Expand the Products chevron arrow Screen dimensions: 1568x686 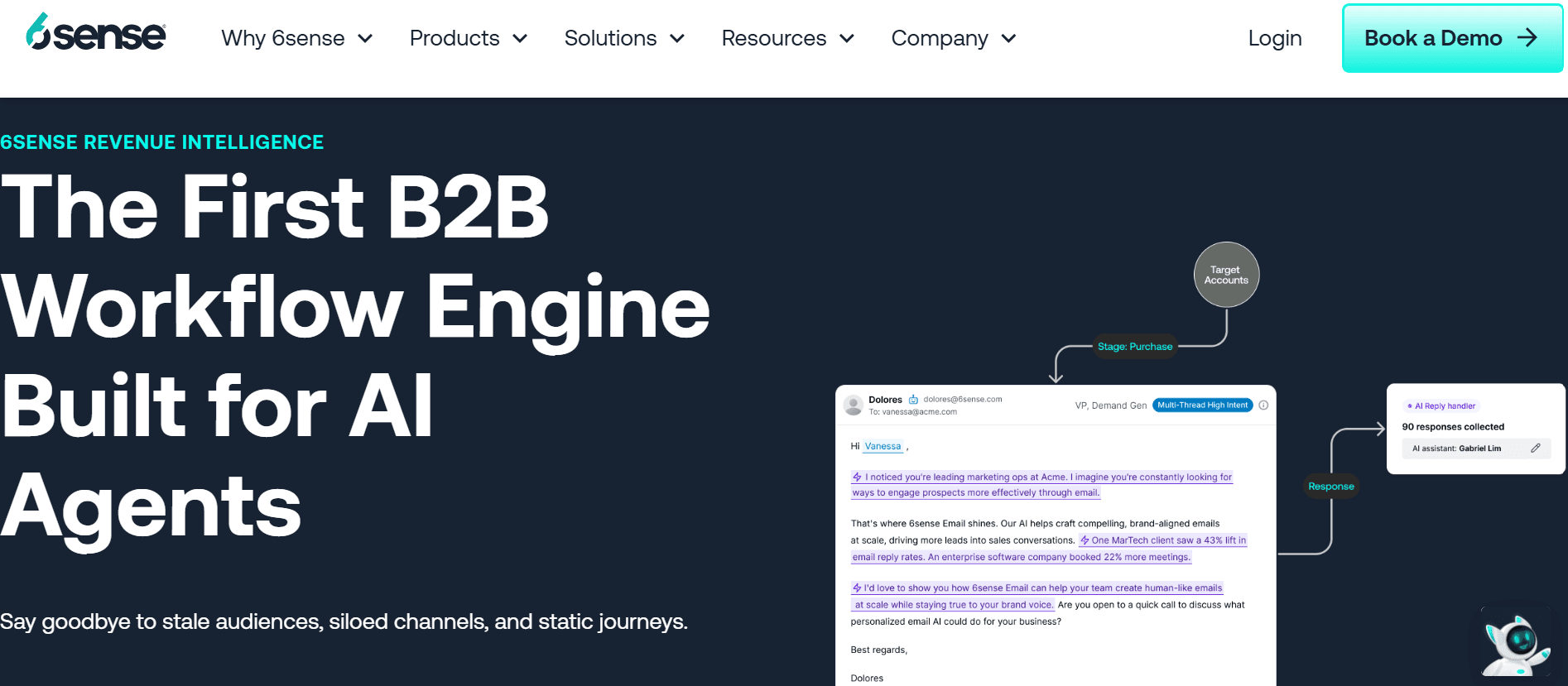pos(520,39)
